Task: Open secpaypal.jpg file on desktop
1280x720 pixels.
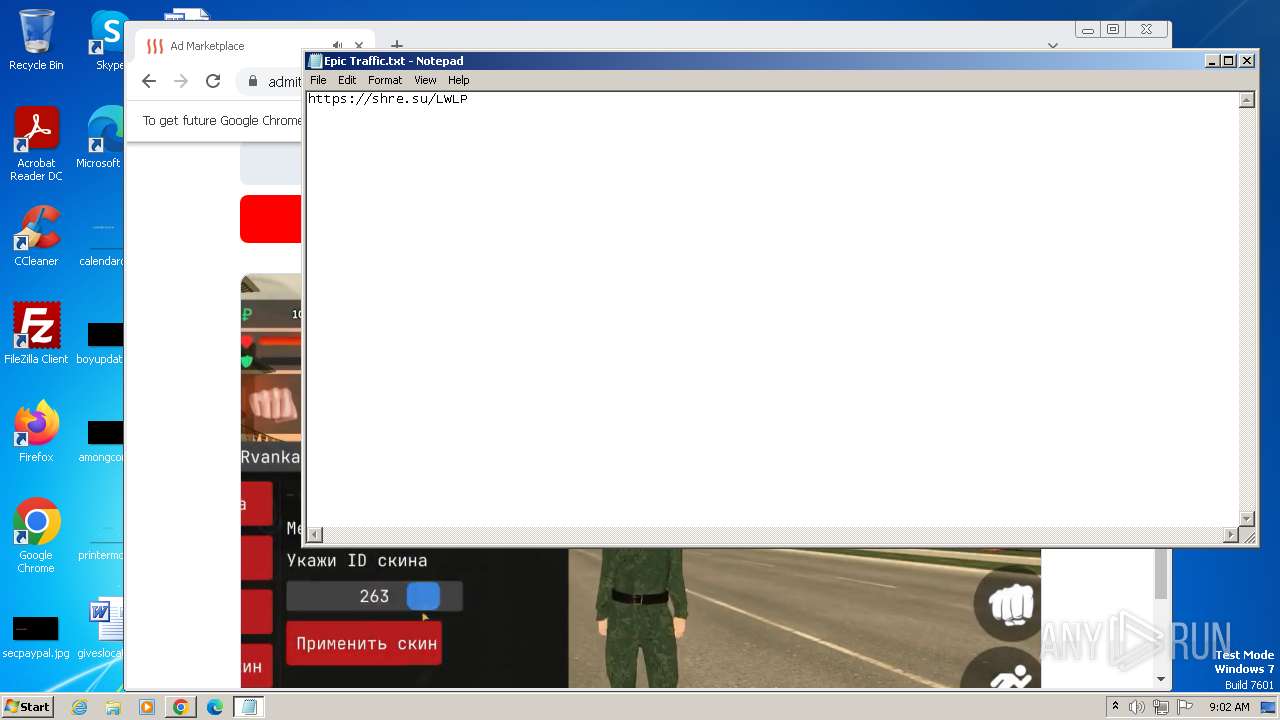Action: tap(36, 636)
